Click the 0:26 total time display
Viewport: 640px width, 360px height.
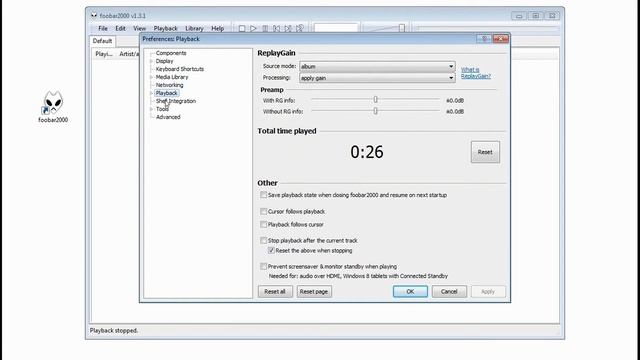(367, 152)
